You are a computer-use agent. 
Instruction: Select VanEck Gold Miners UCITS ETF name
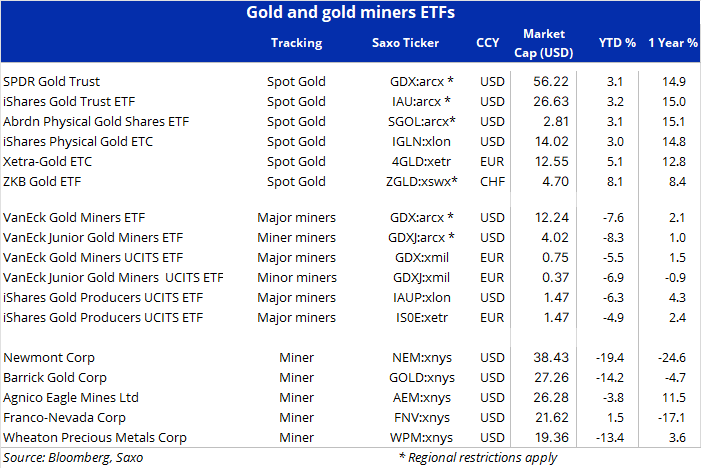[93, 257]
